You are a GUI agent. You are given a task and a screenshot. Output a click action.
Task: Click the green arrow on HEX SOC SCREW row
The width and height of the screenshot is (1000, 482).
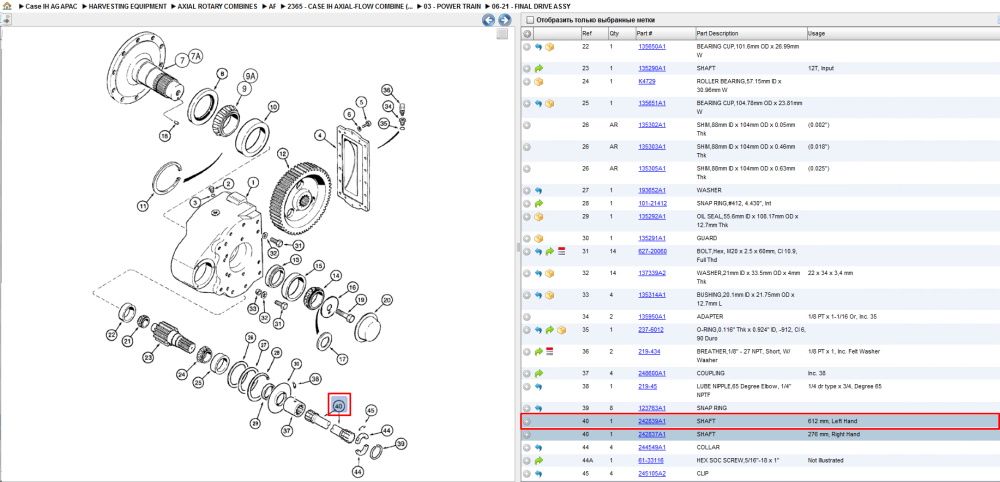click(538, 461)
